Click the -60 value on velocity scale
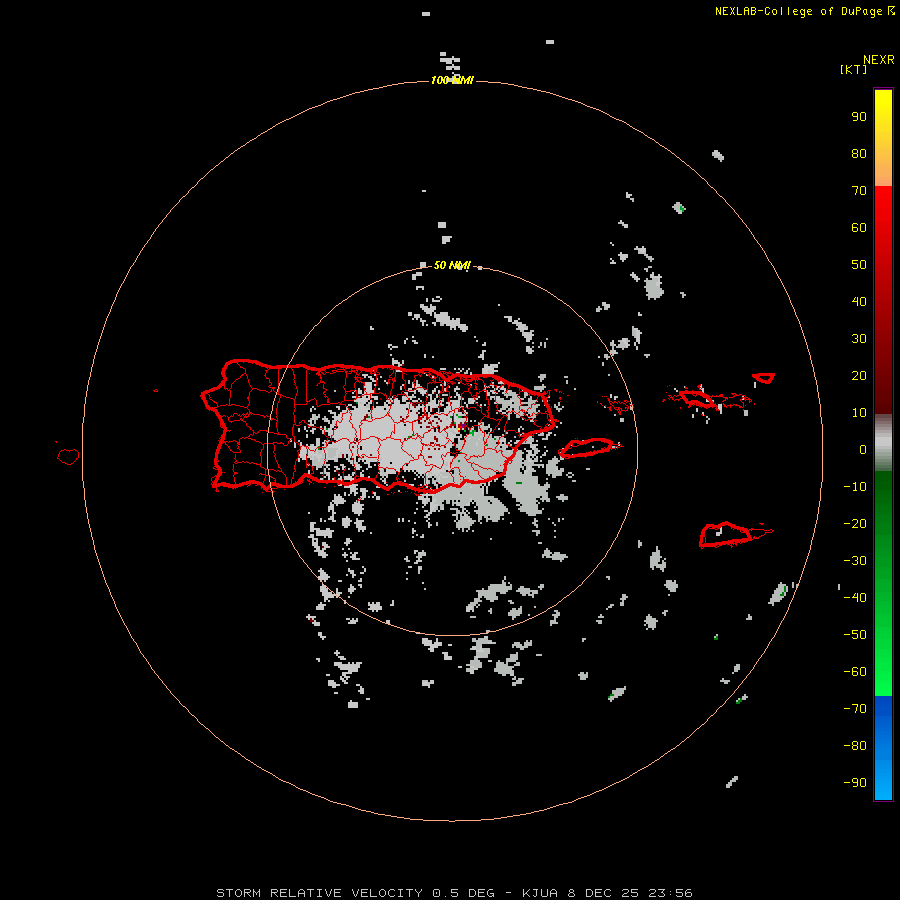900x900 pixels. tap(855, 672)
